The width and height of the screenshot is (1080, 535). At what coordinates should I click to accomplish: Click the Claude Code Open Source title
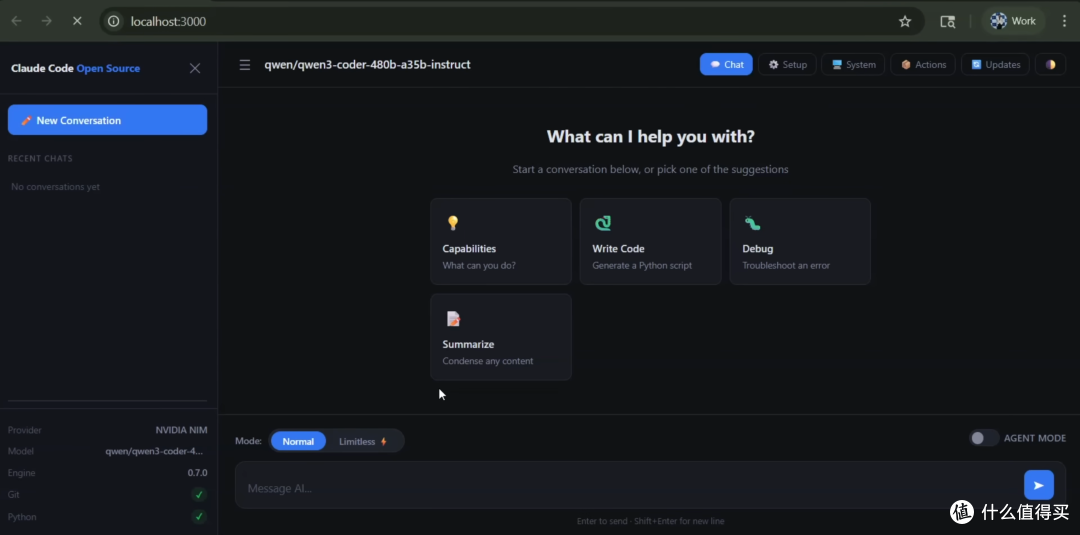click(x=75, y=68)
